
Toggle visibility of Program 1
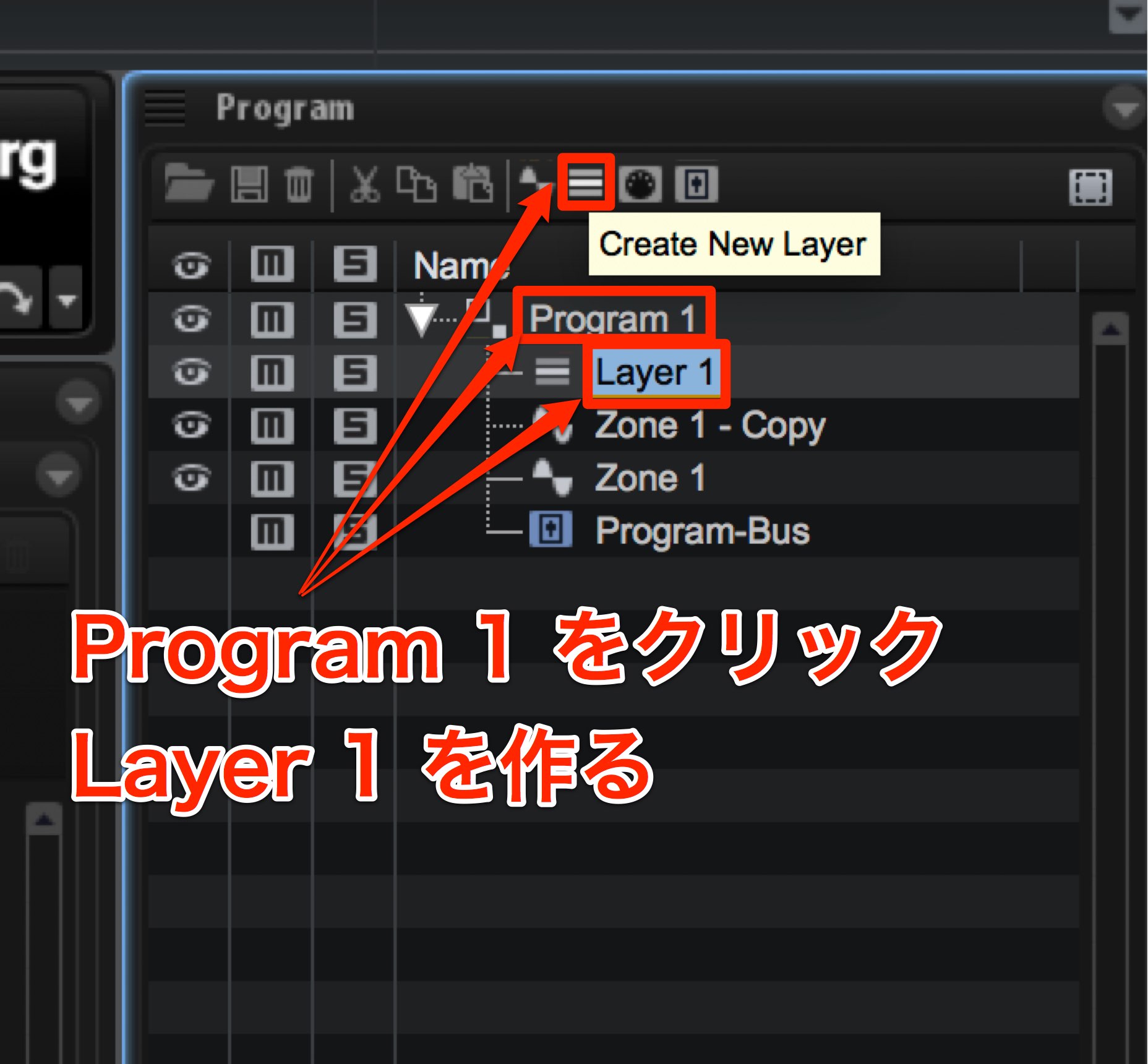(192, 319)
